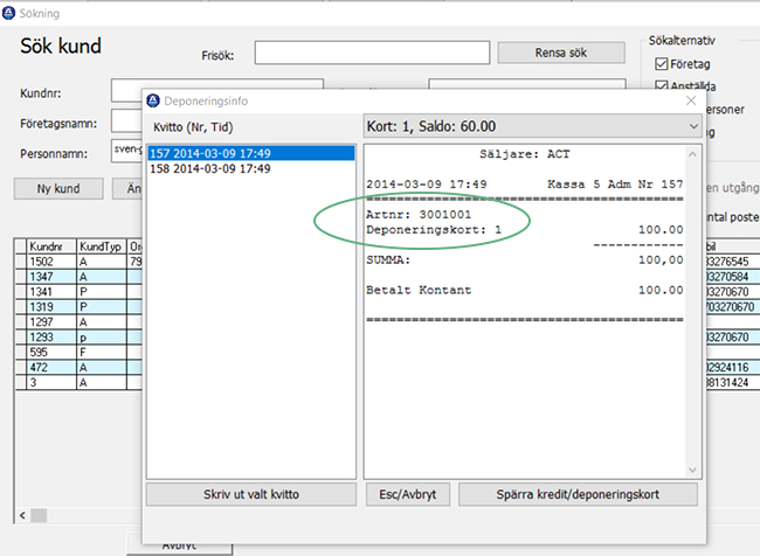This screenshot has height=556, width=760.
Task: Click the KundTyp column header
Action: point(101,246)
